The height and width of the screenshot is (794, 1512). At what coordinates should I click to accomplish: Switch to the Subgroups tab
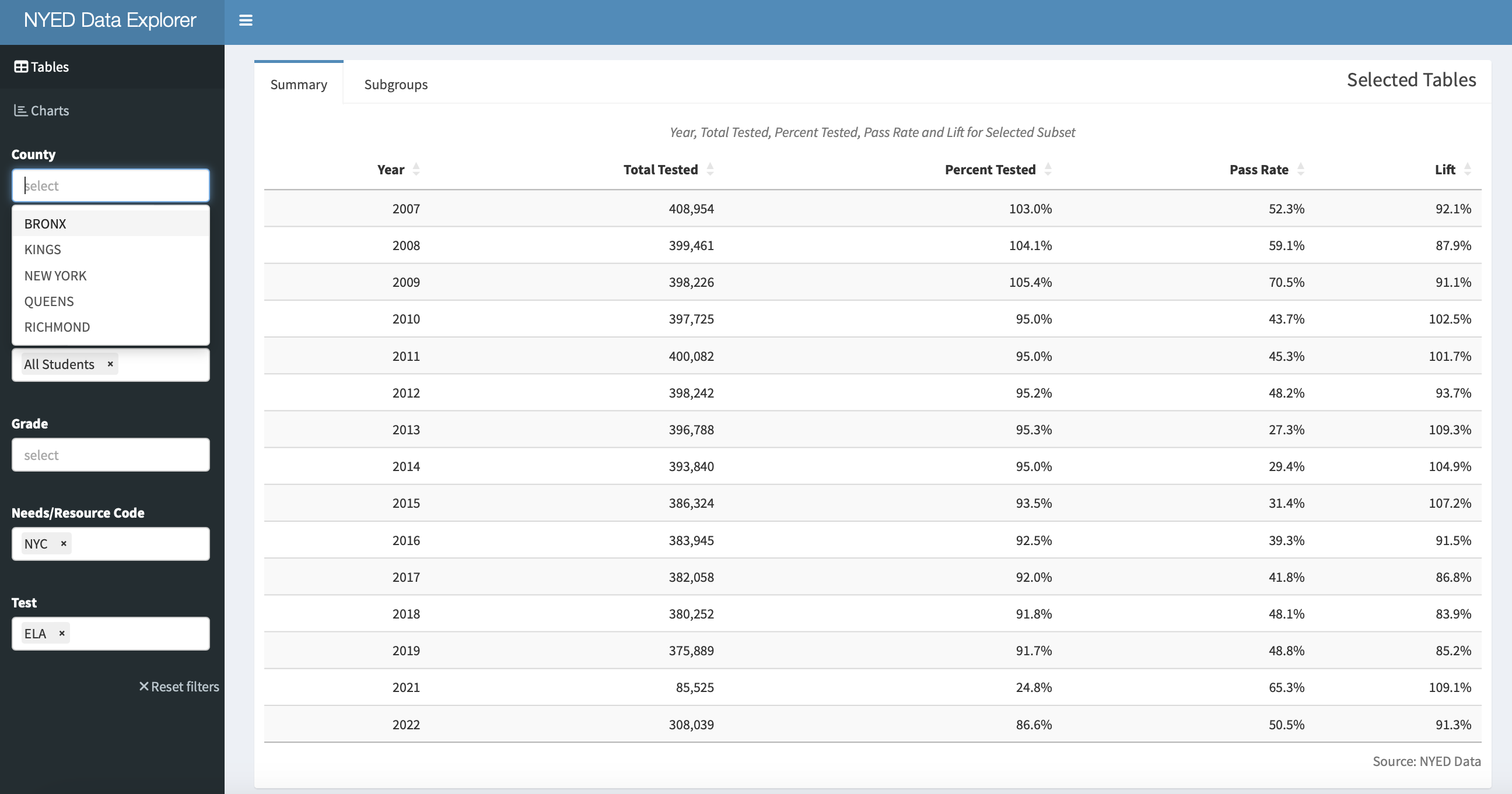pos(395,84)
